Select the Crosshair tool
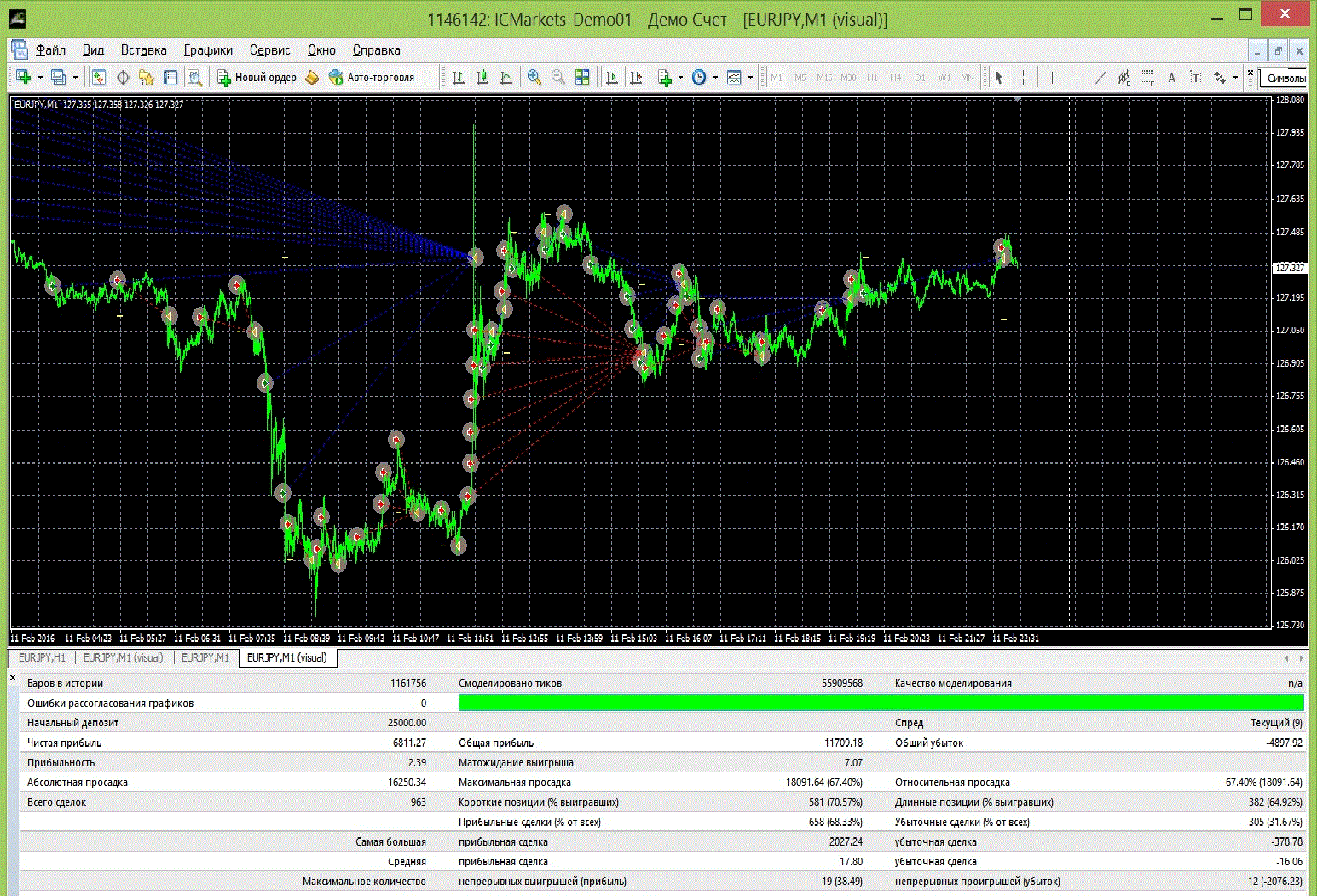This screenshot has width=1317, height=896. (x=1024, y=78)
